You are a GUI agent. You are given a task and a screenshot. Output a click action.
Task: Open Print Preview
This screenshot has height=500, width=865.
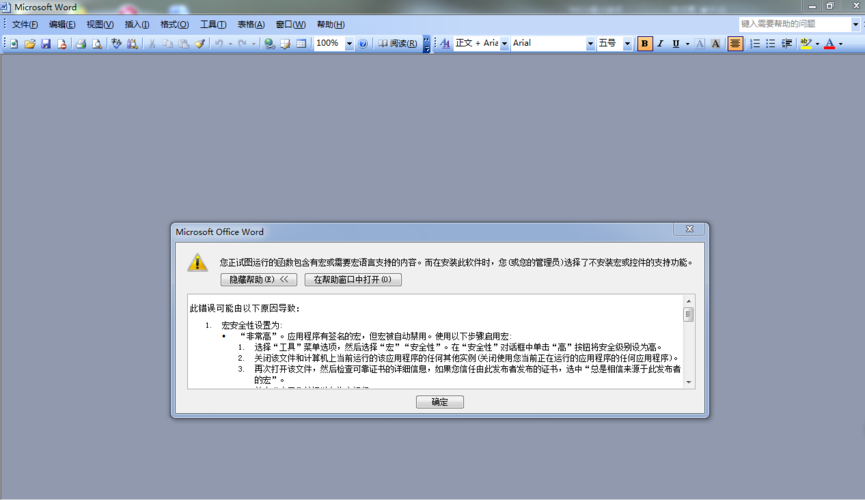click(x=97, y=44)
